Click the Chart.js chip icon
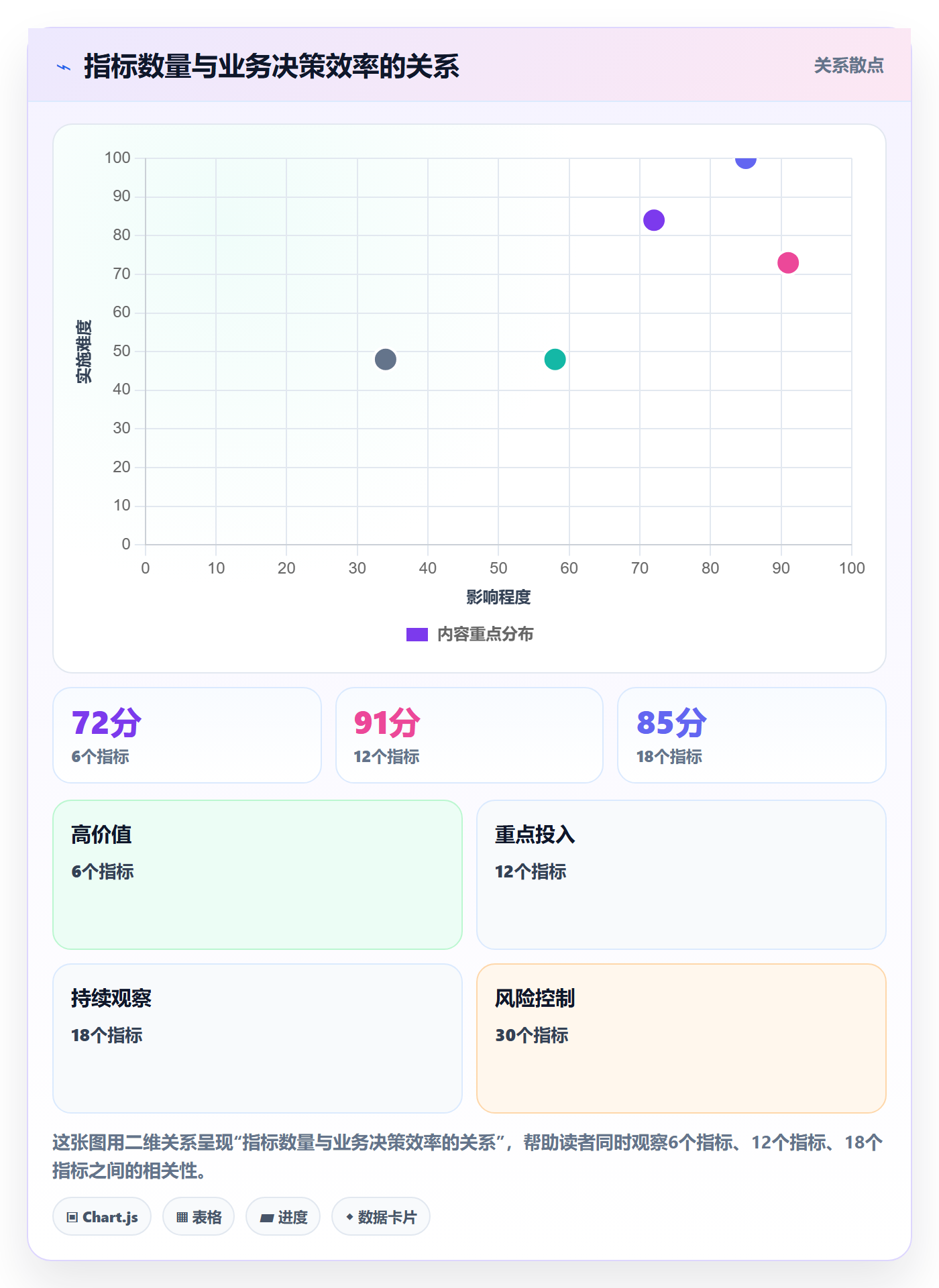Image resolution: width=939 pixels, height=1288 pixels. 72,1218
